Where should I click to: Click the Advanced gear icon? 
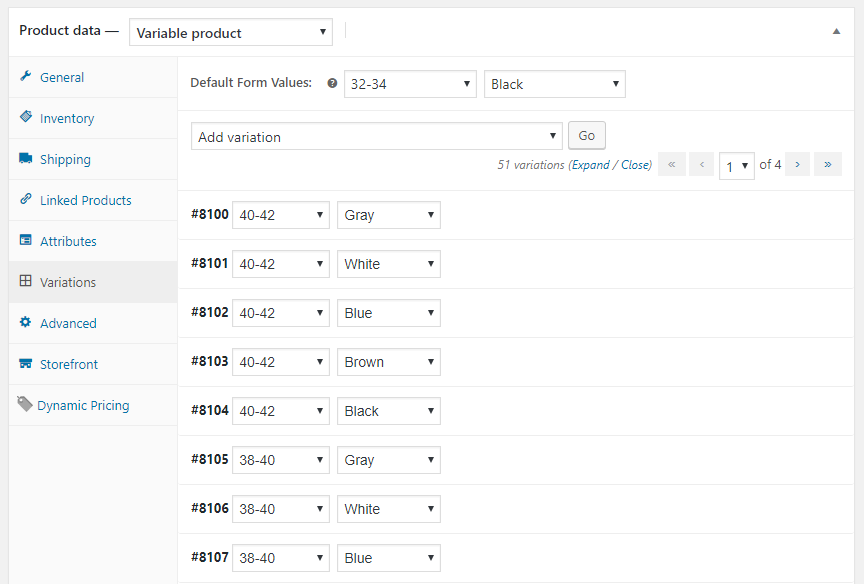[x=25, y=322]
